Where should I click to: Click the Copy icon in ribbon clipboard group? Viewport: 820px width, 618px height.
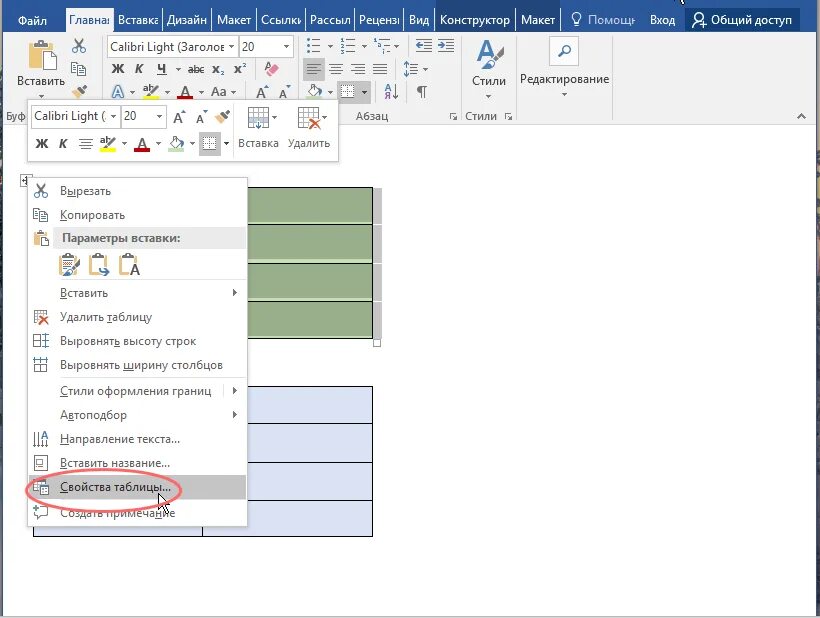pyautogui.click(x=78, y=69)
